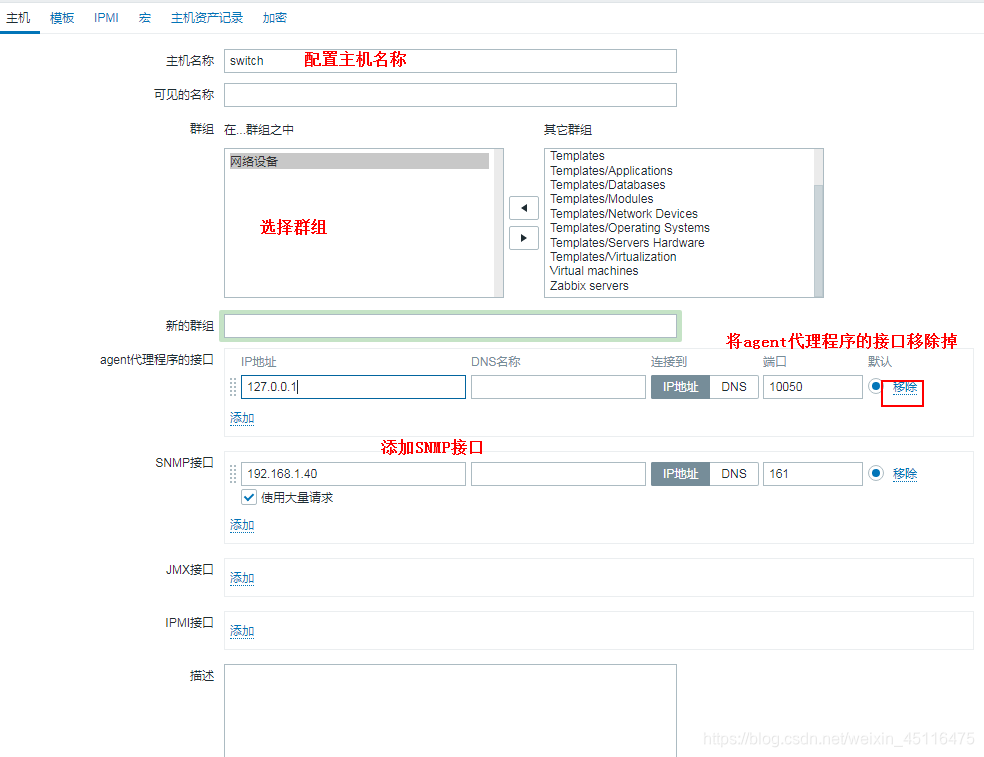Click the SNMP interface DNS name field

coord(558,474)
